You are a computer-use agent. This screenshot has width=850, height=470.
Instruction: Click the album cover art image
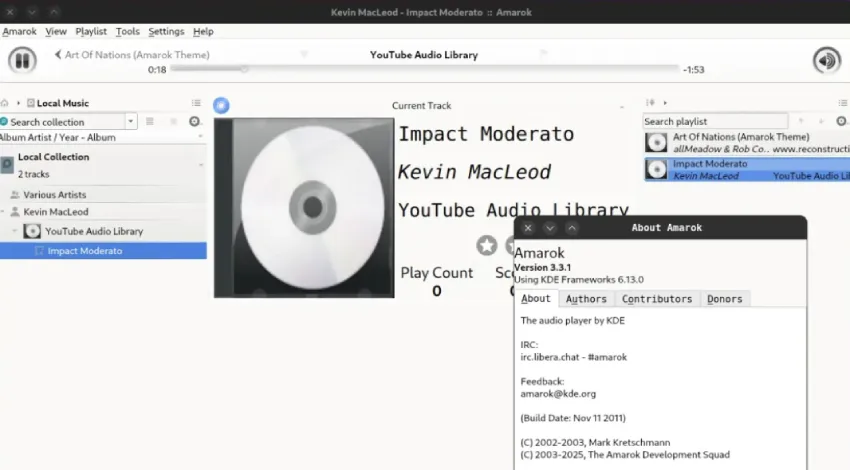coord(304,208)
